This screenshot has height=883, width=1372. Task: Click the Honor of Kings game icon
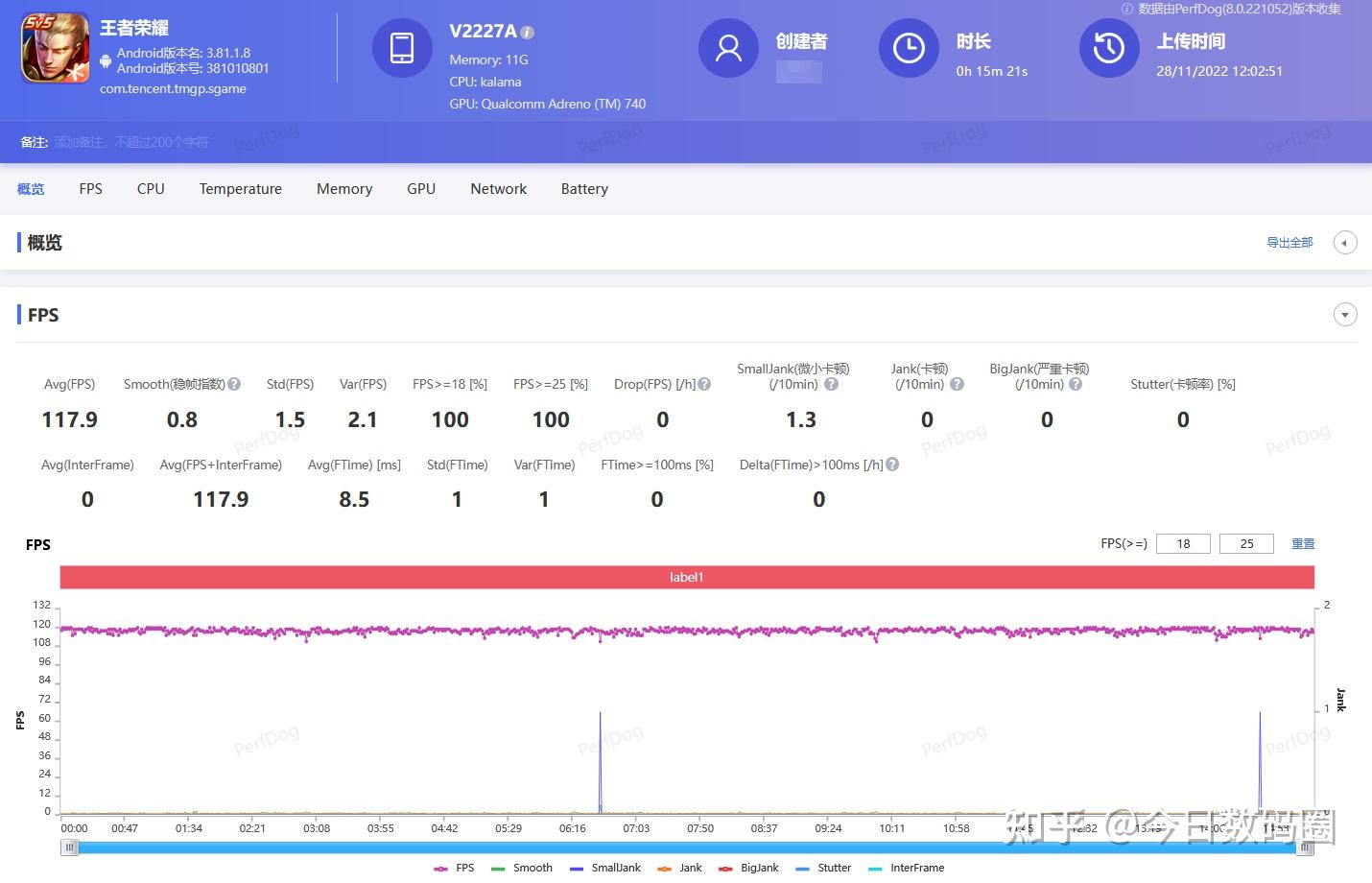click(x=56, y=48)
